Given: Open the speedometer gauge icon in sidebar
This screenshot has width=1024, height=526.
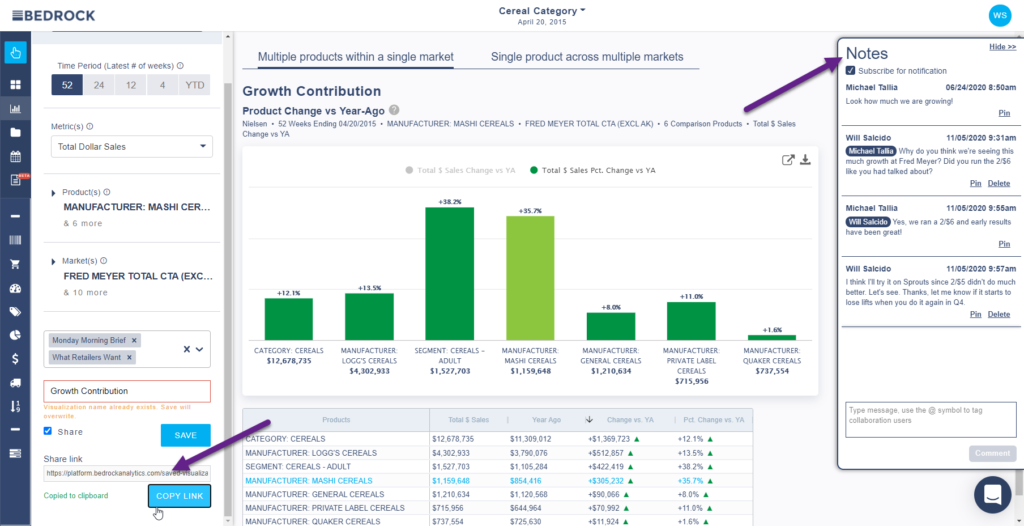Looking at the screenshot, I should click(15, 288).
